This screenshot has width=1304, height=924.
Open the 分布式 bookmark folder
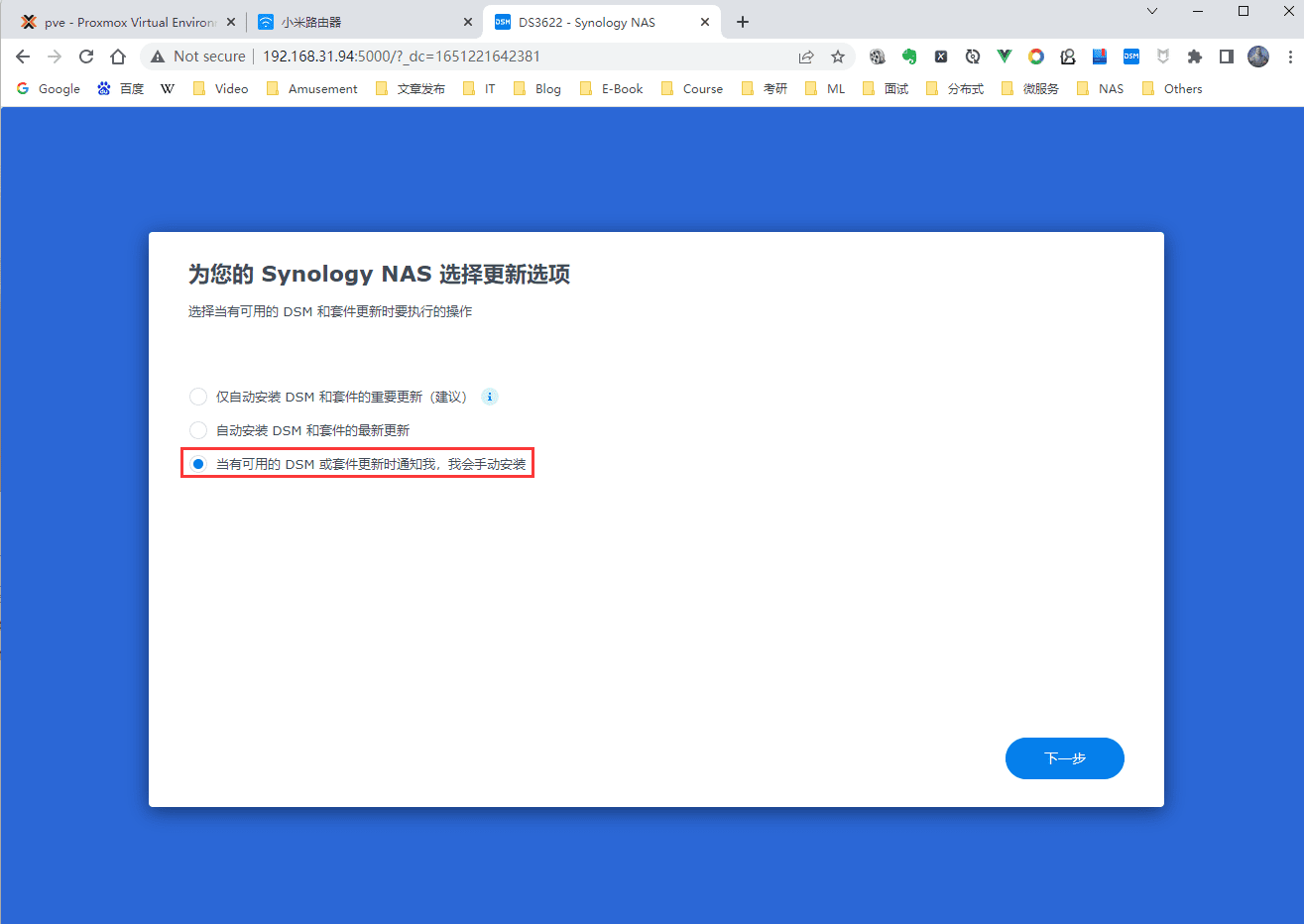click(955, 89)
